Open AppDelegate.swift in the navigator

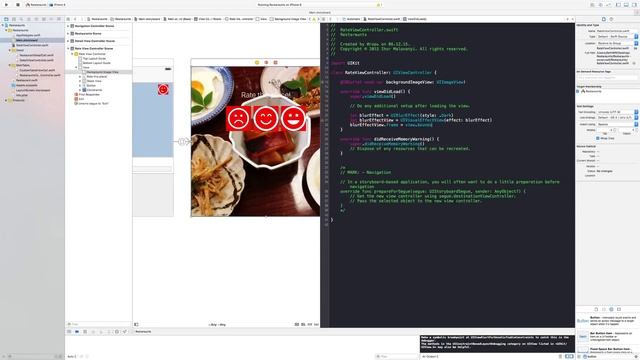(x=28, y=35)
